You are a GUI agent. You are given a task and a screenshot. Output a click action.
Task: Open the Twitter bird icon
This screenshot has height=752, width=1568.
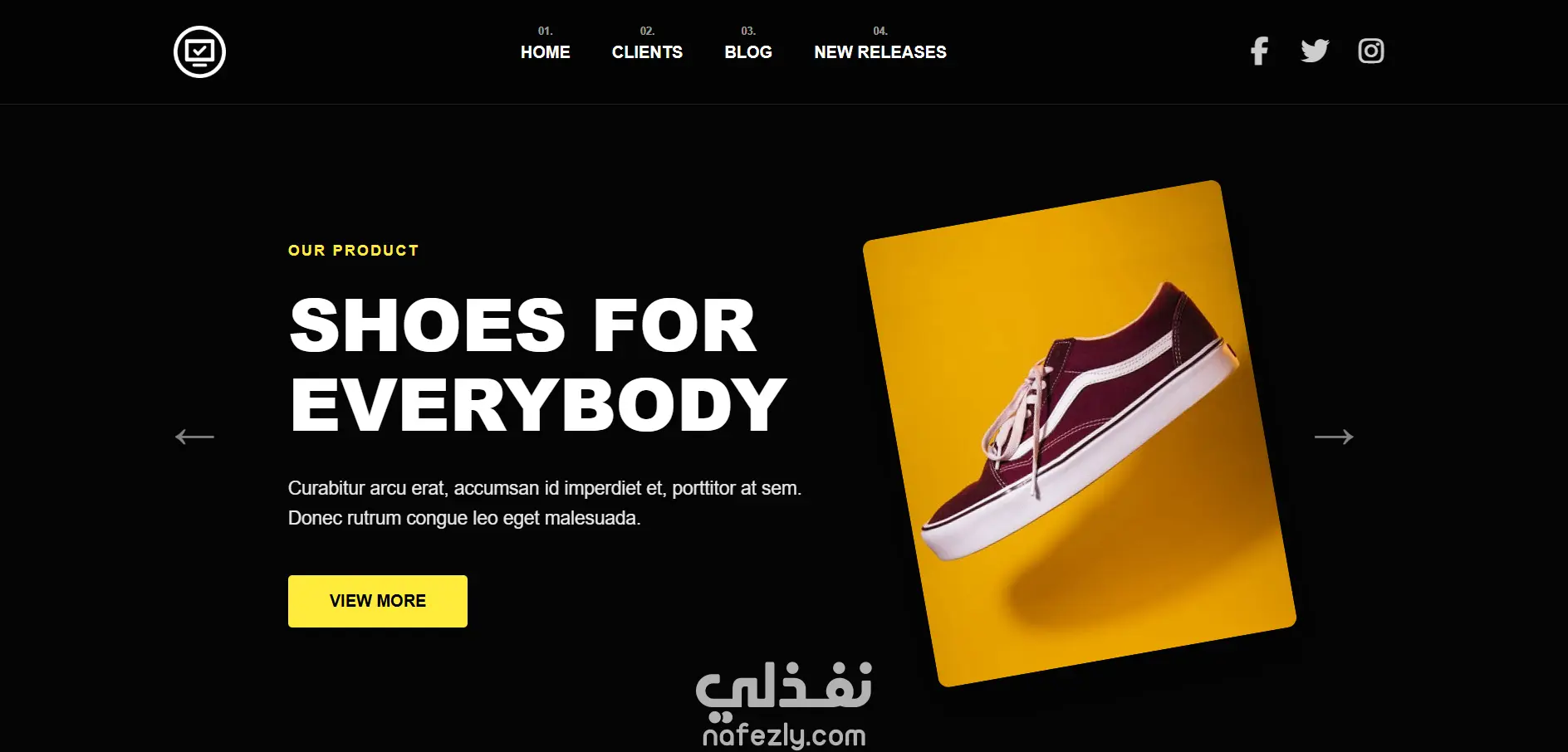[1315, 51]
